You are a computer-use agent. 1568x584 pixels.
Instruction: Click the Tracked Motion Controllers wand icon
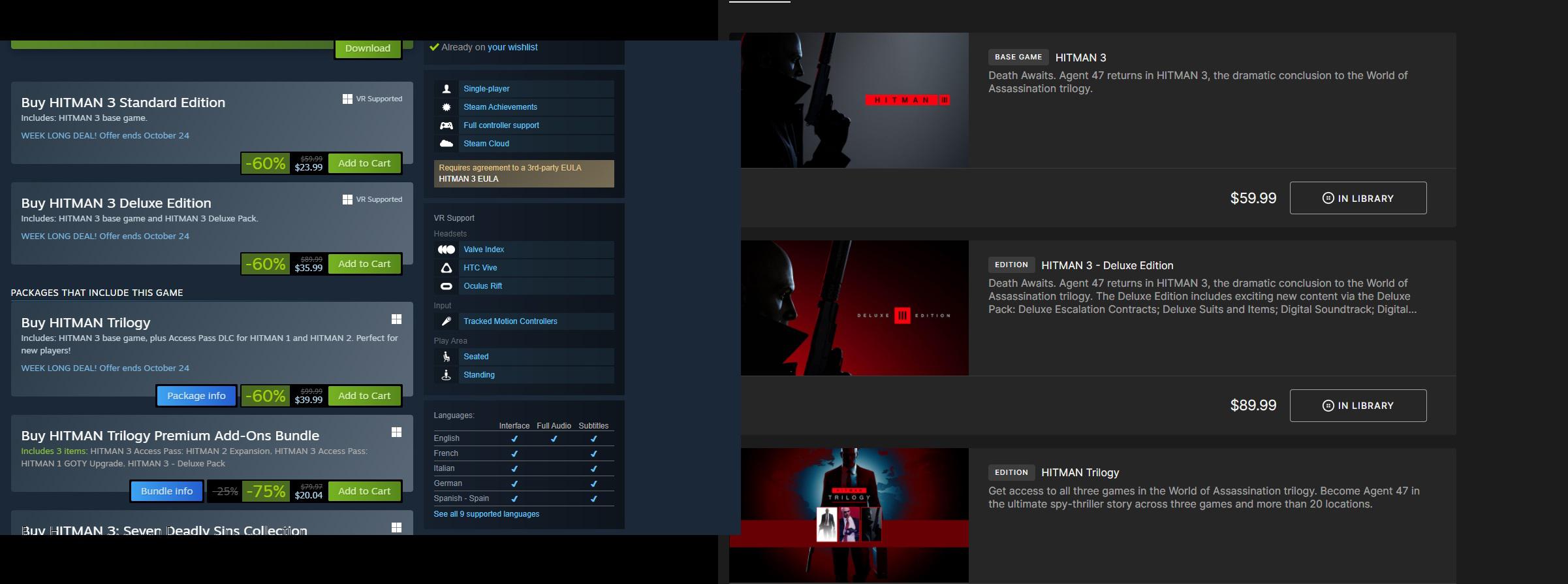(x=447, y=321)
